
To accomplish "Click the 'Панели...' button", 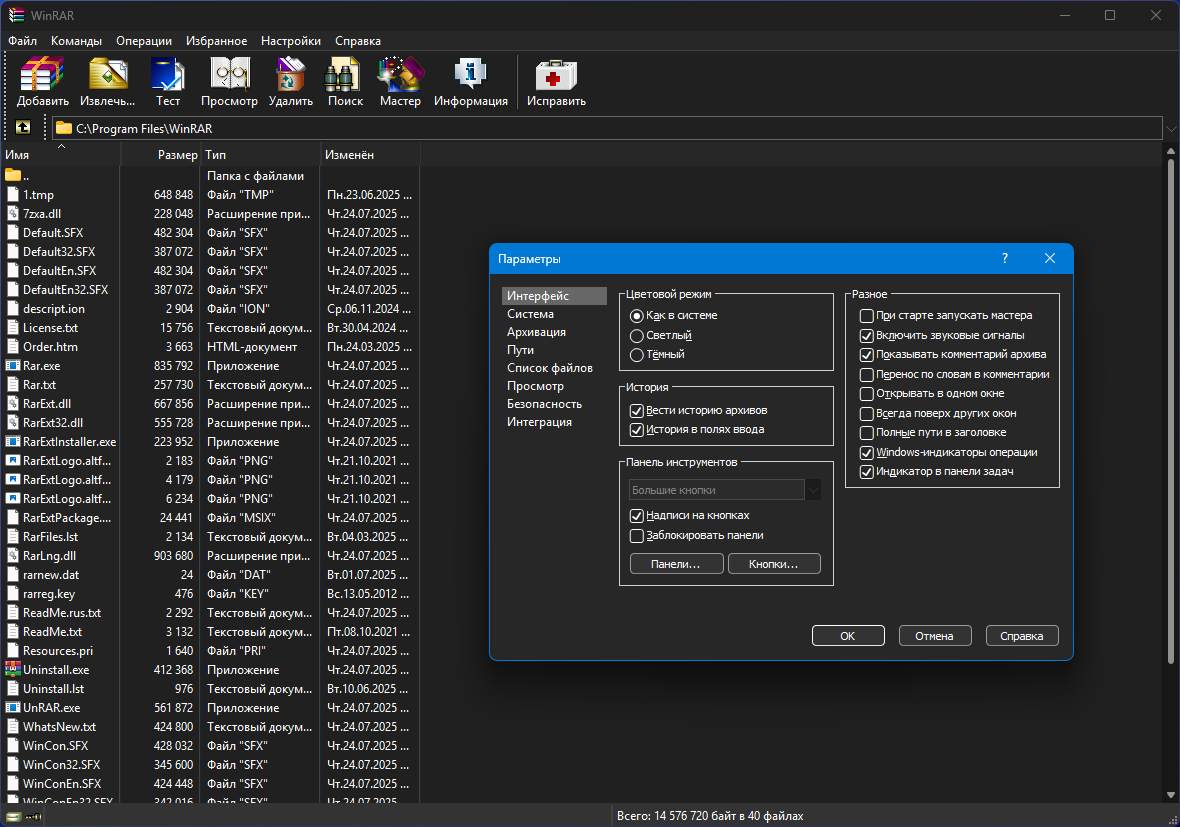I will click(676, 564).
